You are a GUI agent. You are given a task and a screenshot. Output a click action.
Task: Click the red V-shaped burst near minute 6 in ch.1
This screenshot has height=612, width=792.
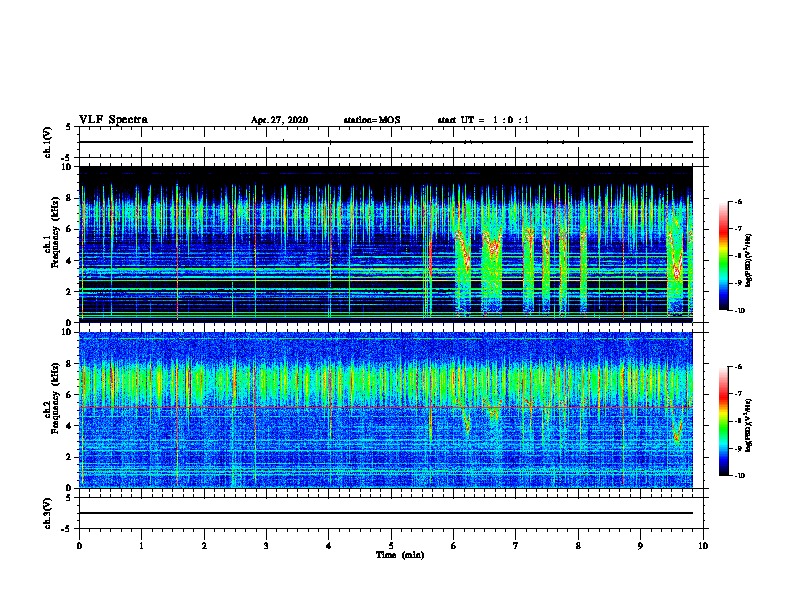465,251
